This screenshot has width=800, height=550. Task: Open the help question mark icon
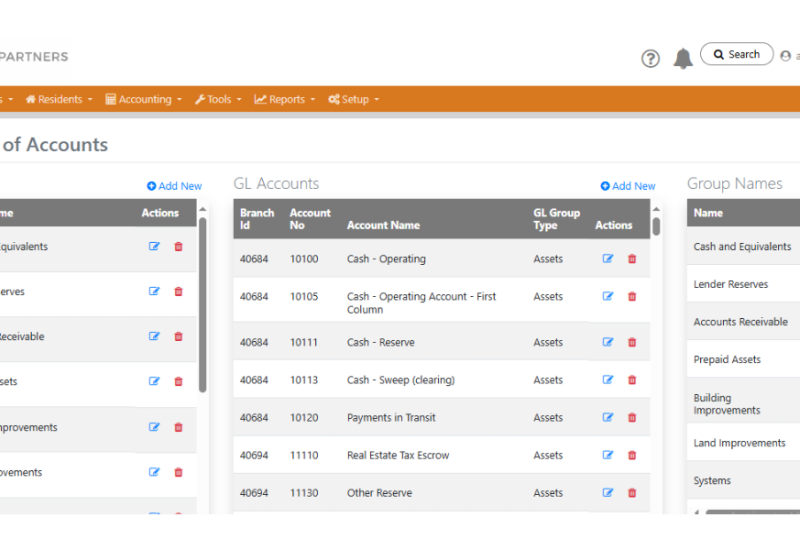[x=650, y=59]
